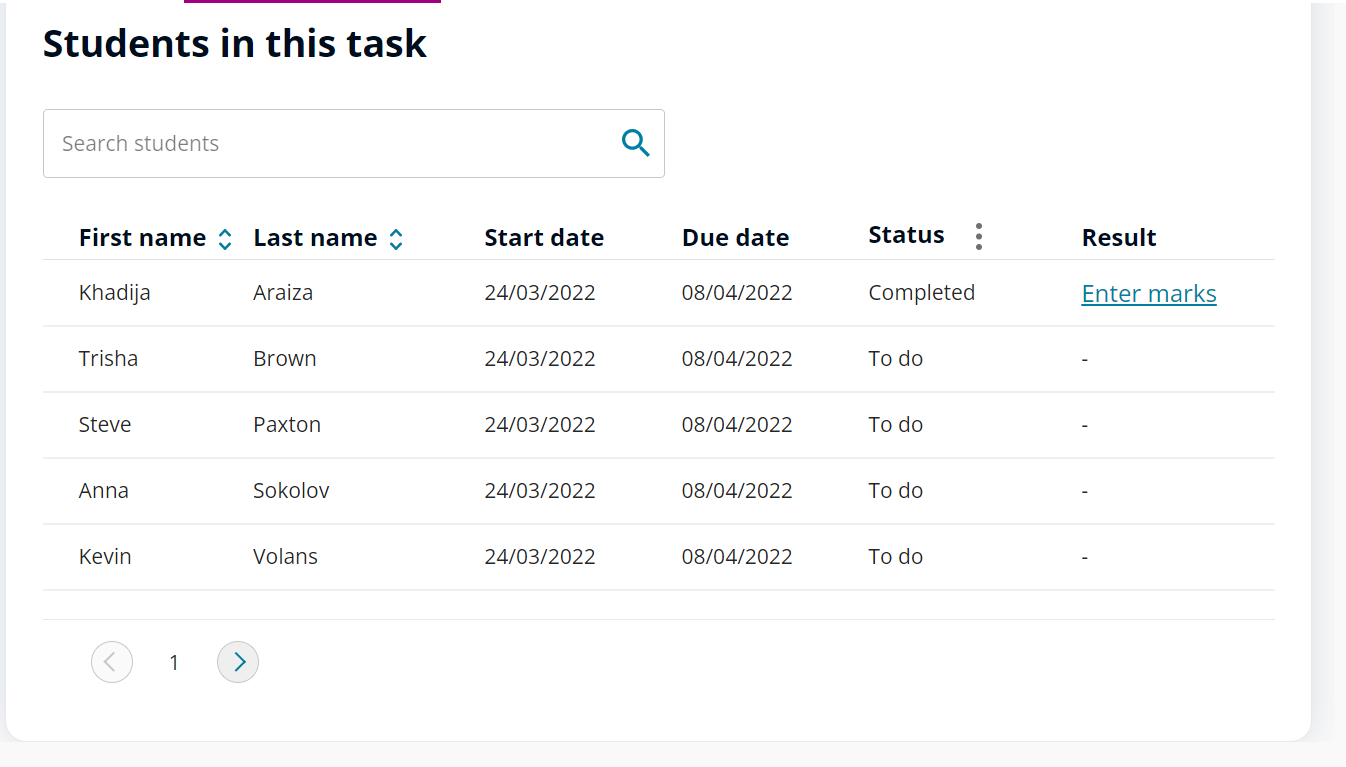This screenshot has width=1346, height=767.
Task: Click the Completed status for Khadija
Action: 921,292
